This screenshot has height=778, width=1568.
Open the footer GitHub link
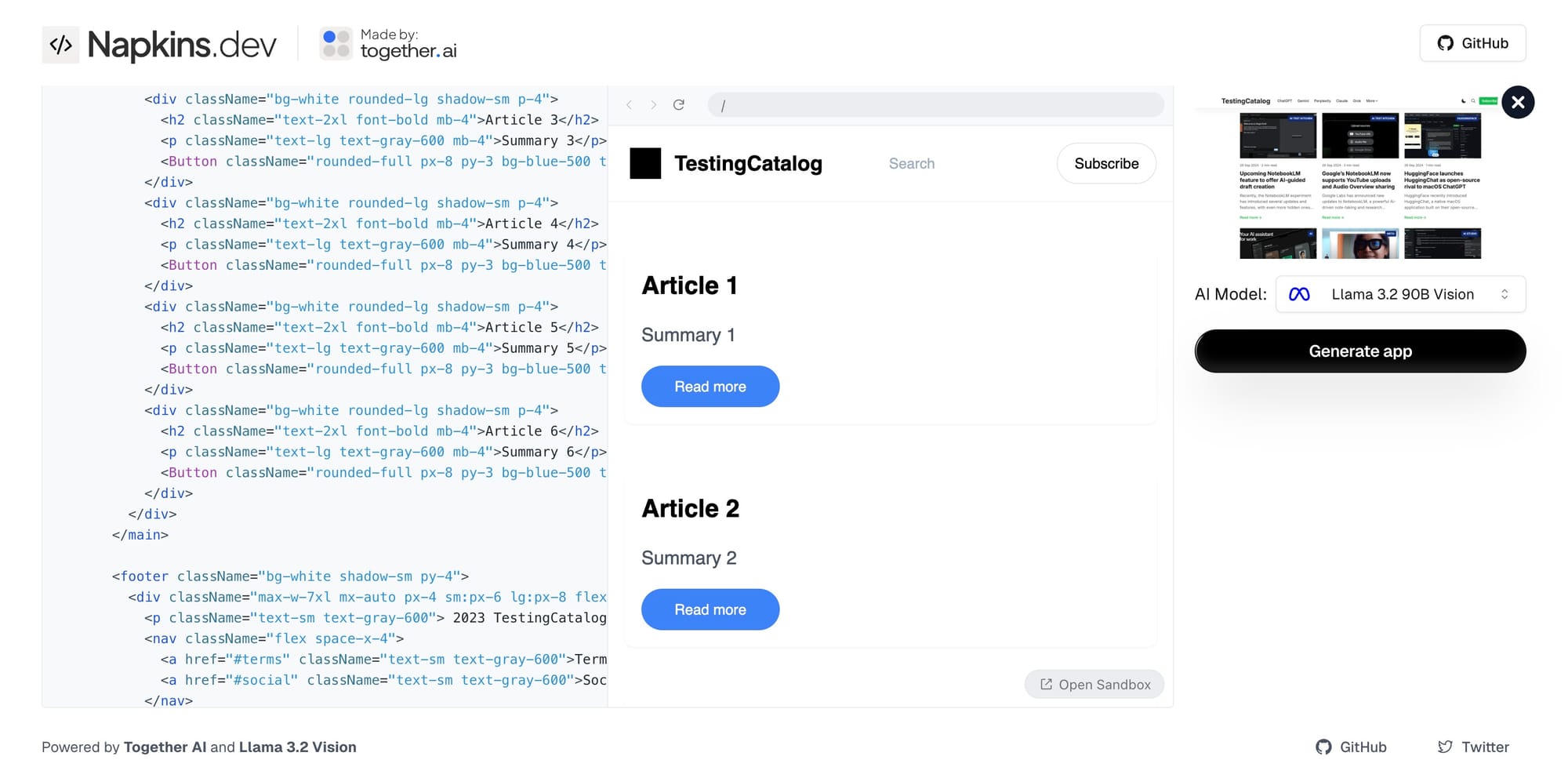coord(1351,747)
